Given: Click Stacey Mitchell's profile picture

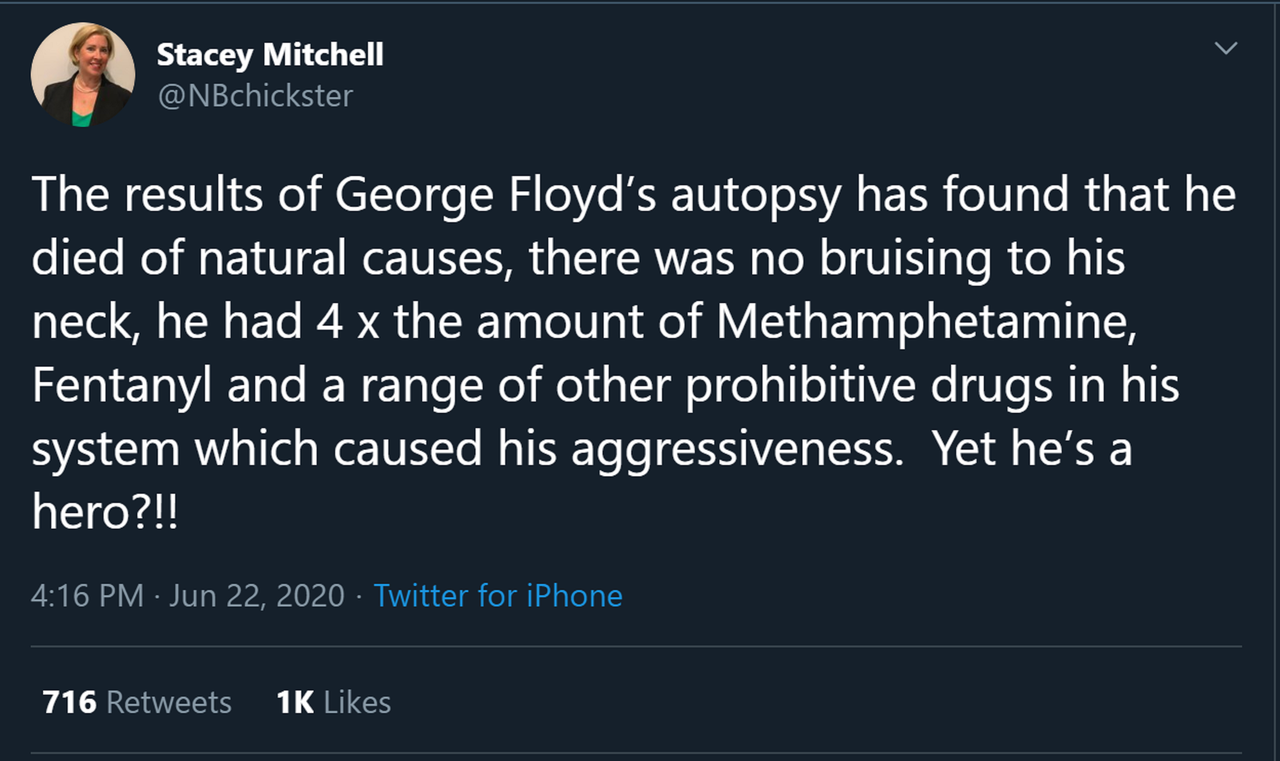Looking at the screenshot, I should tap(83, 75).
